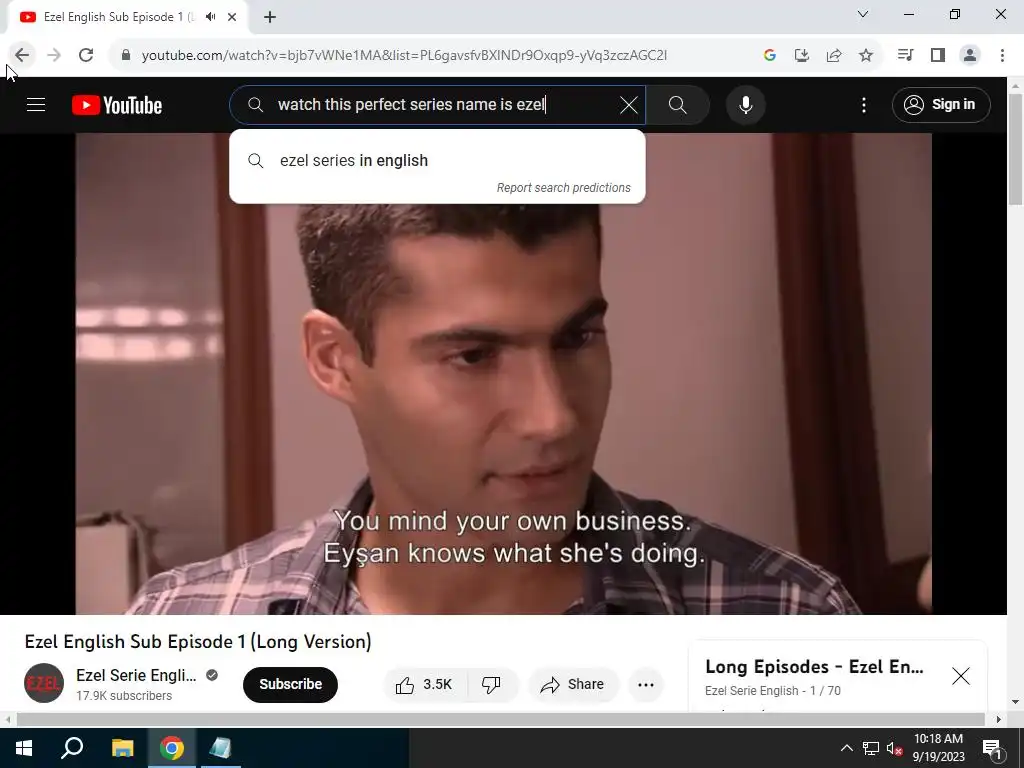The image size is (1024, 768).
Task: Open the Chrome three-dot menu
Action: pos(1002,55)
